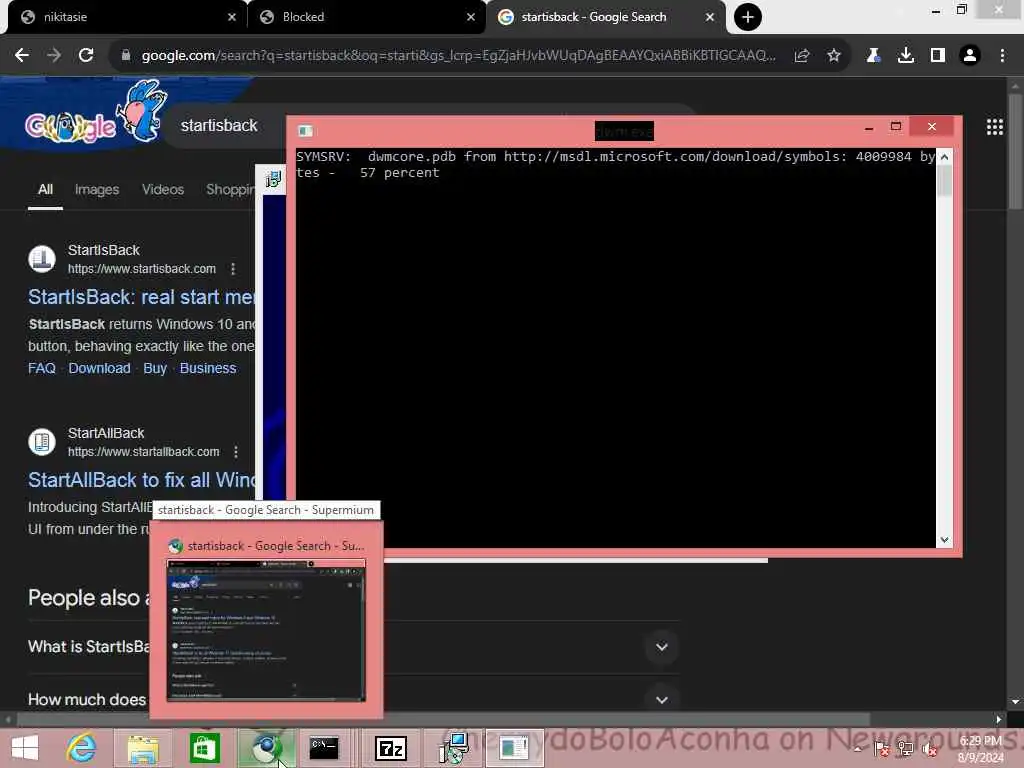Open the browser three-dot menu
1024x768 pixels.
click(1002, 56)
